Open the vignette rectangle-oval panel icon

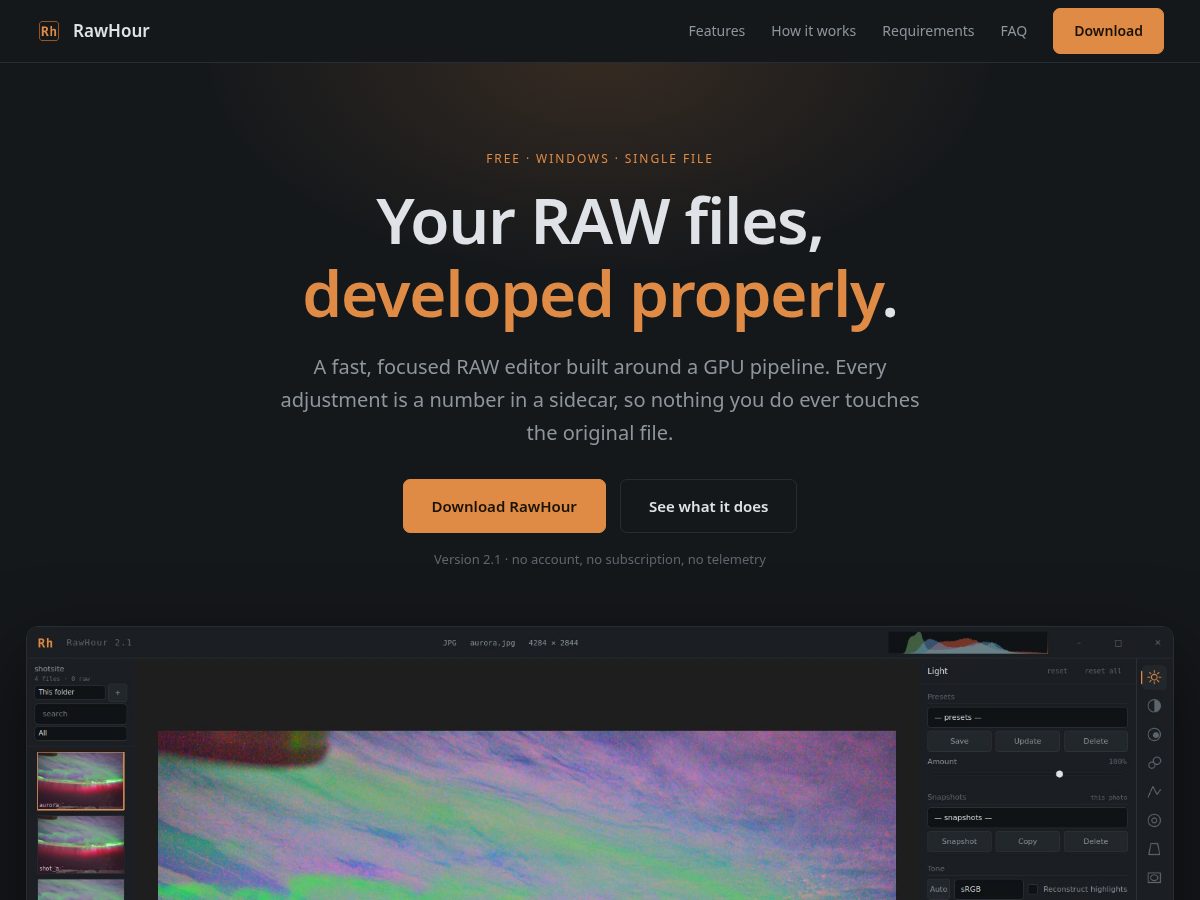tap(1154, 877)
